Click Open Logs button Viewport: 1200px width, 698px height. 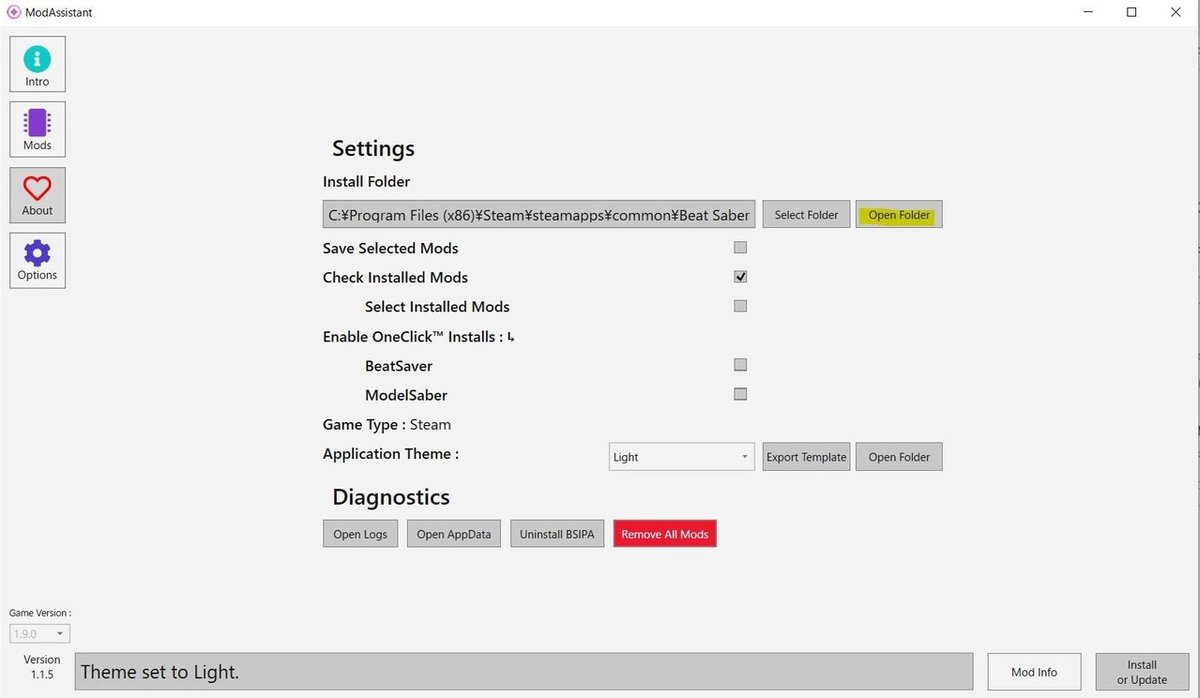pos(360,534)
